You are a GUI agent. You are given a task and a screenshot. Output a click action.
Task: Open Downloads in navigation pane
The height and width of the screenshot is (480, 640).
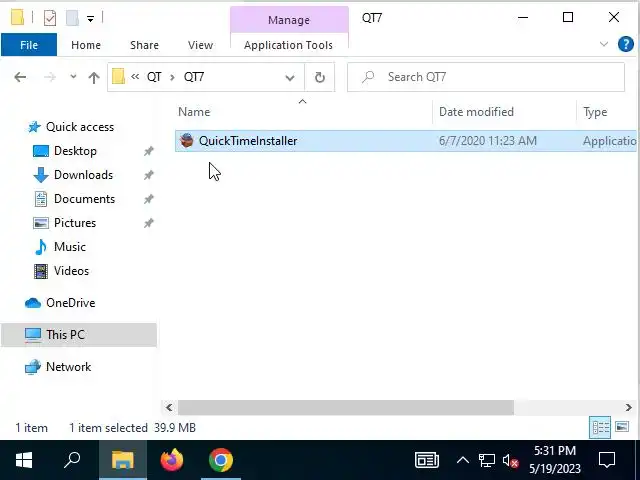83,175
